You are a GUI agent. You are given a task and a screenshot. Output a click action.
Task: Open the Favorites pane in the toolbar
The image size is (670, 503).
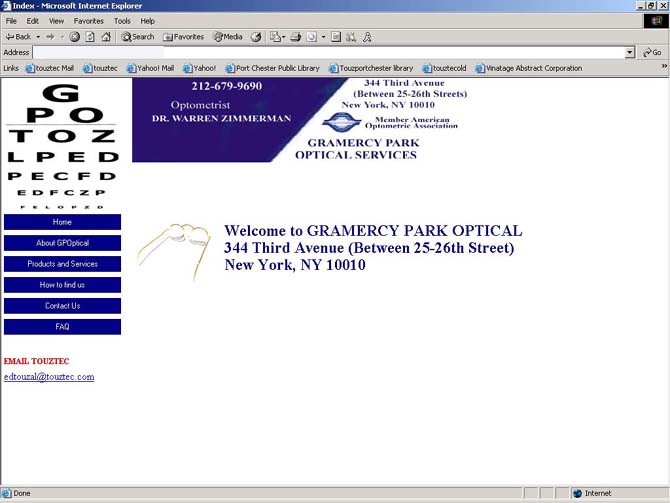click(183, 37)
